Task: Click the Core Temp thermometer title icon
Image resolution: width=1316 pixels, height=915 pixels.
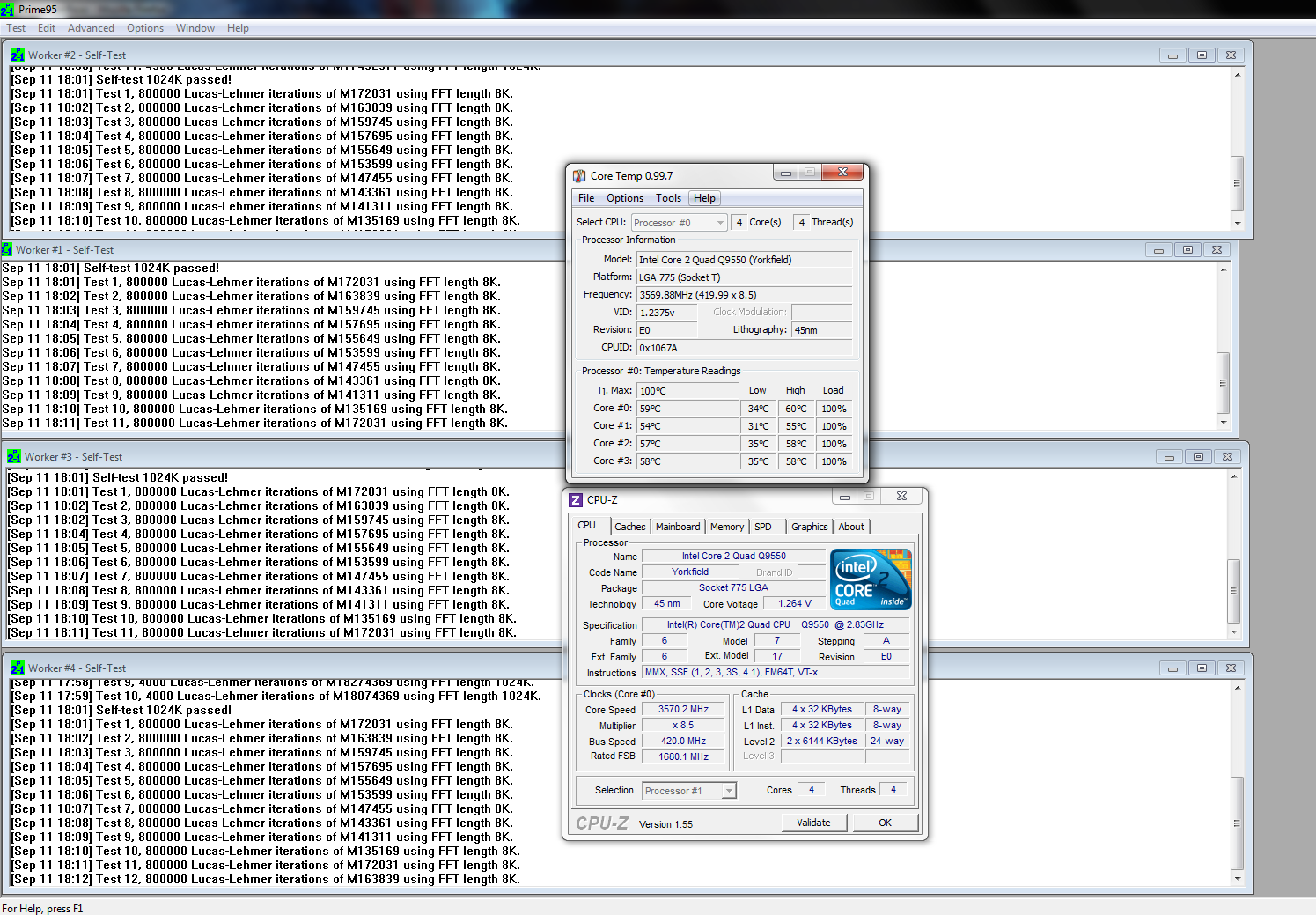Action: (x=579, y=175)
